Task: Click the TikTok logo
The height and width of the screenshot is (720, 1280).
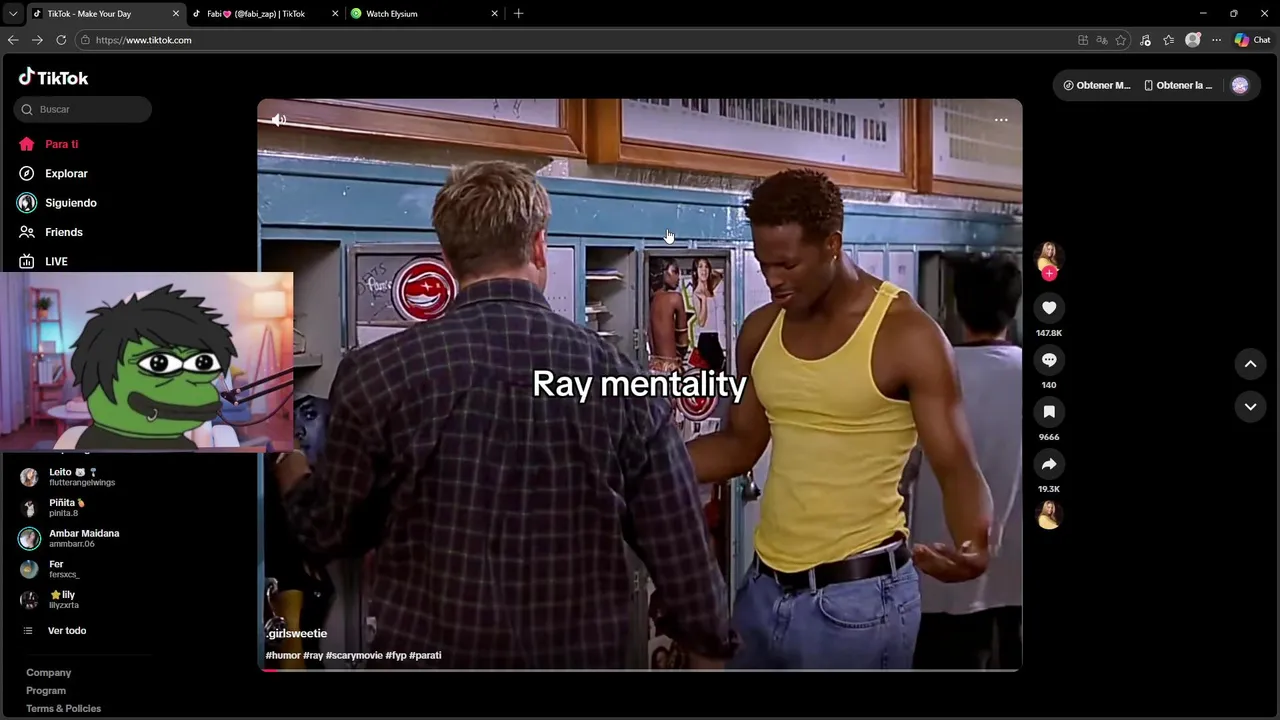Action: pos(53,77)
